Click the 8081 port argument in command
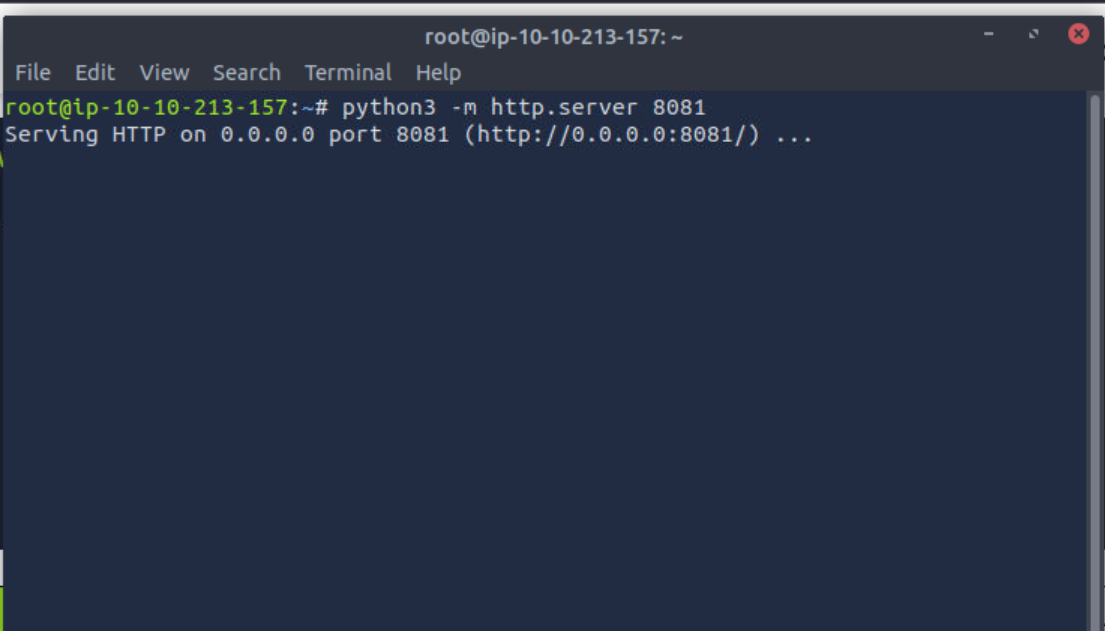This screenshot has height=631, width=1105. point(679,107)
